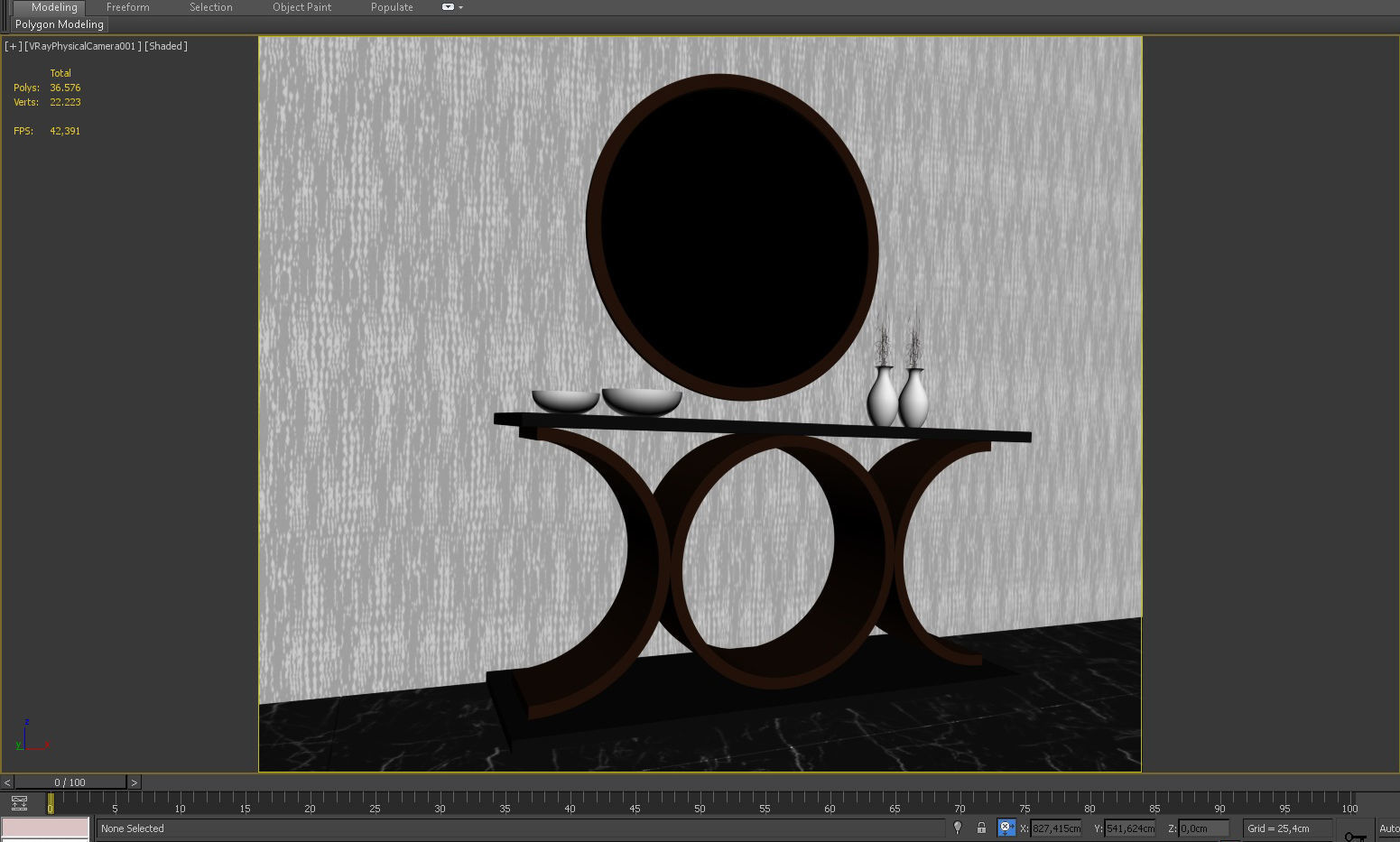Expand the Polygon Modeling panel
Viewport: 1400px width, 842px height.
pyautogui.click(x=60, y=24)
